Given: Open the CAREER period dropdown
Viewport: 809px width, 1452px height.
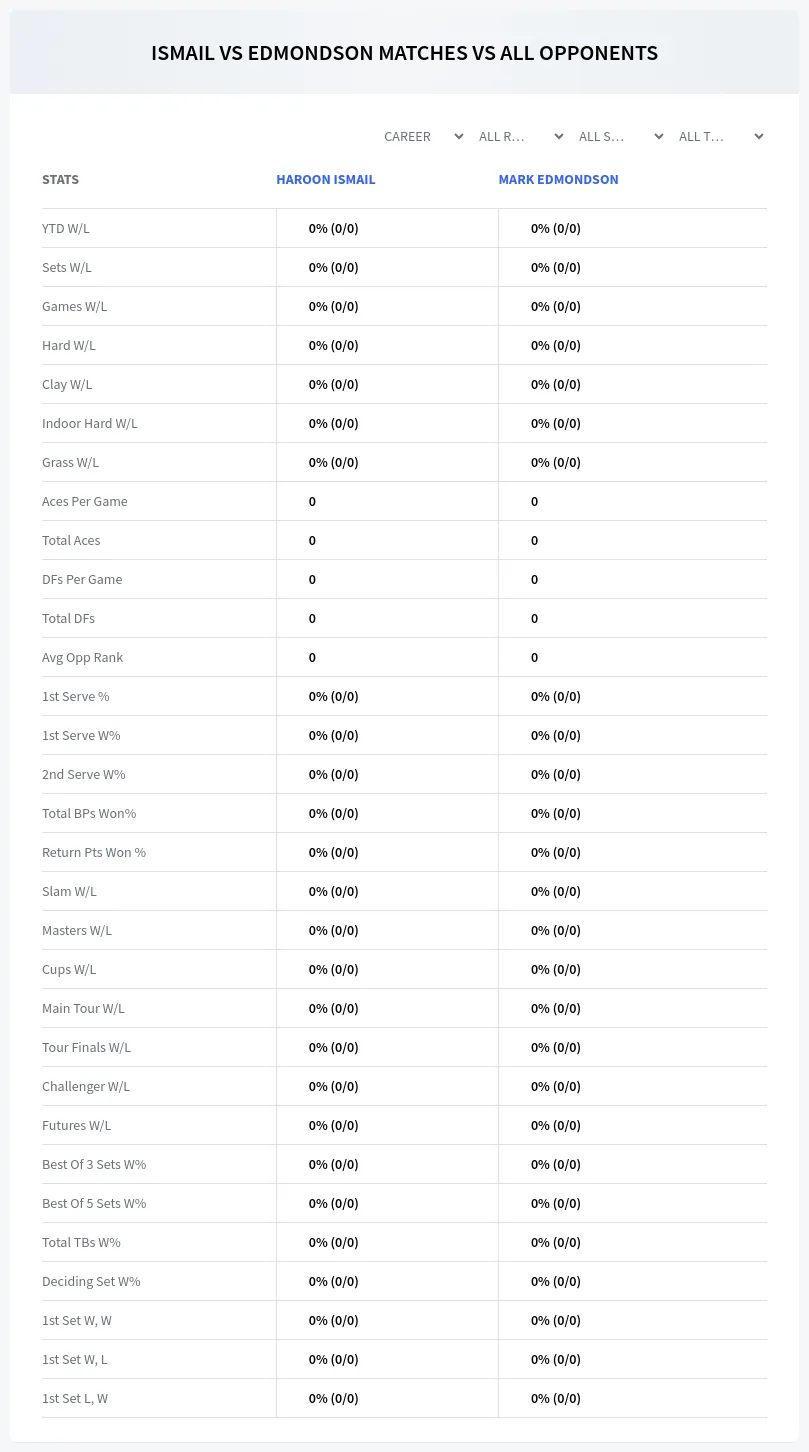Looking at the screenshot, I should click(x=423, y=136).
